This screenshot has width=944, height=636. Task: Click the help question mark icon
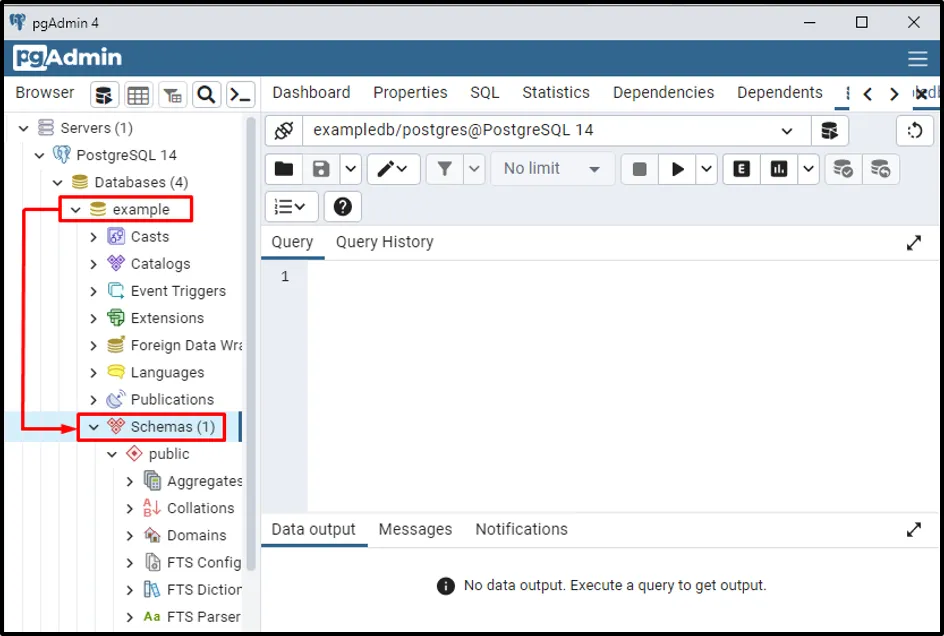[342, 207]
